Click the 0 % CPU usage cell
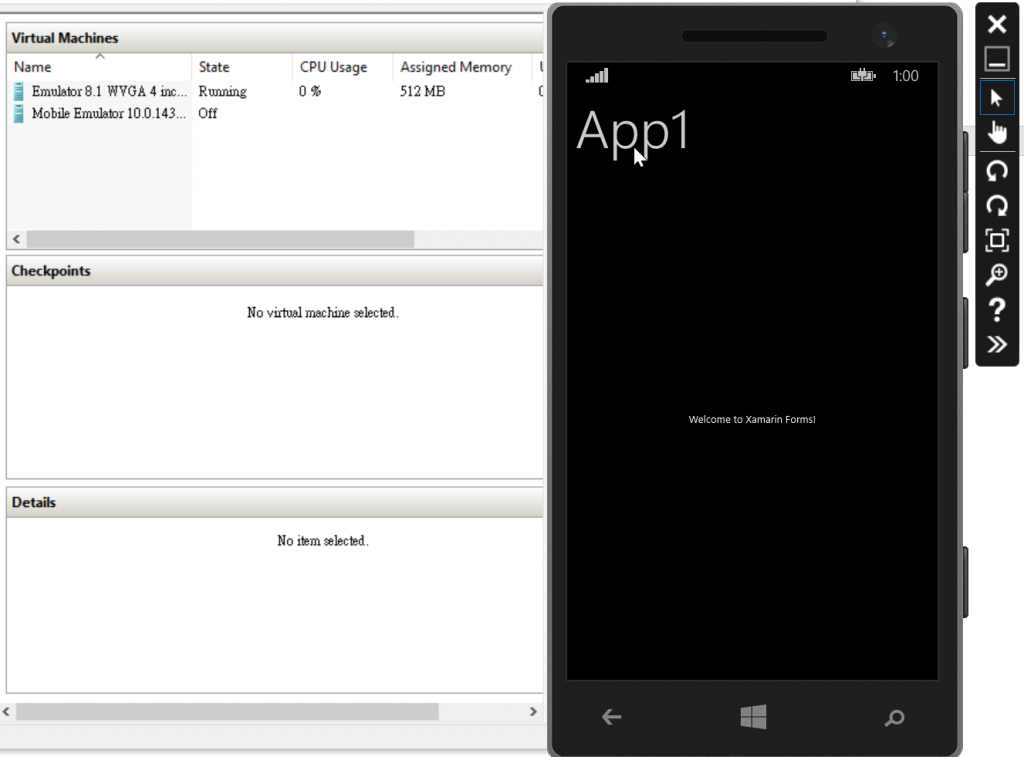Screen dimensions: 1024x757 point(310,91)
